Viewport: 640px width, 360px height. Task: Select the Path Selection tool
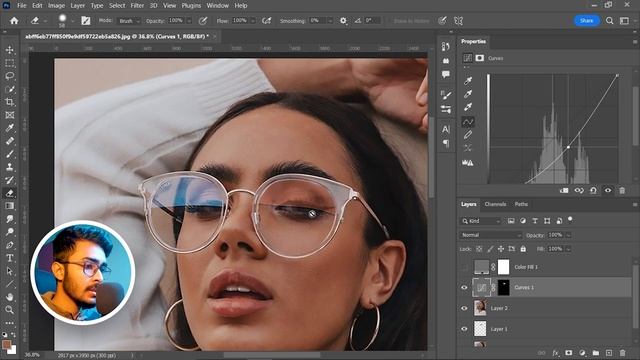click(x=9, y=271)
